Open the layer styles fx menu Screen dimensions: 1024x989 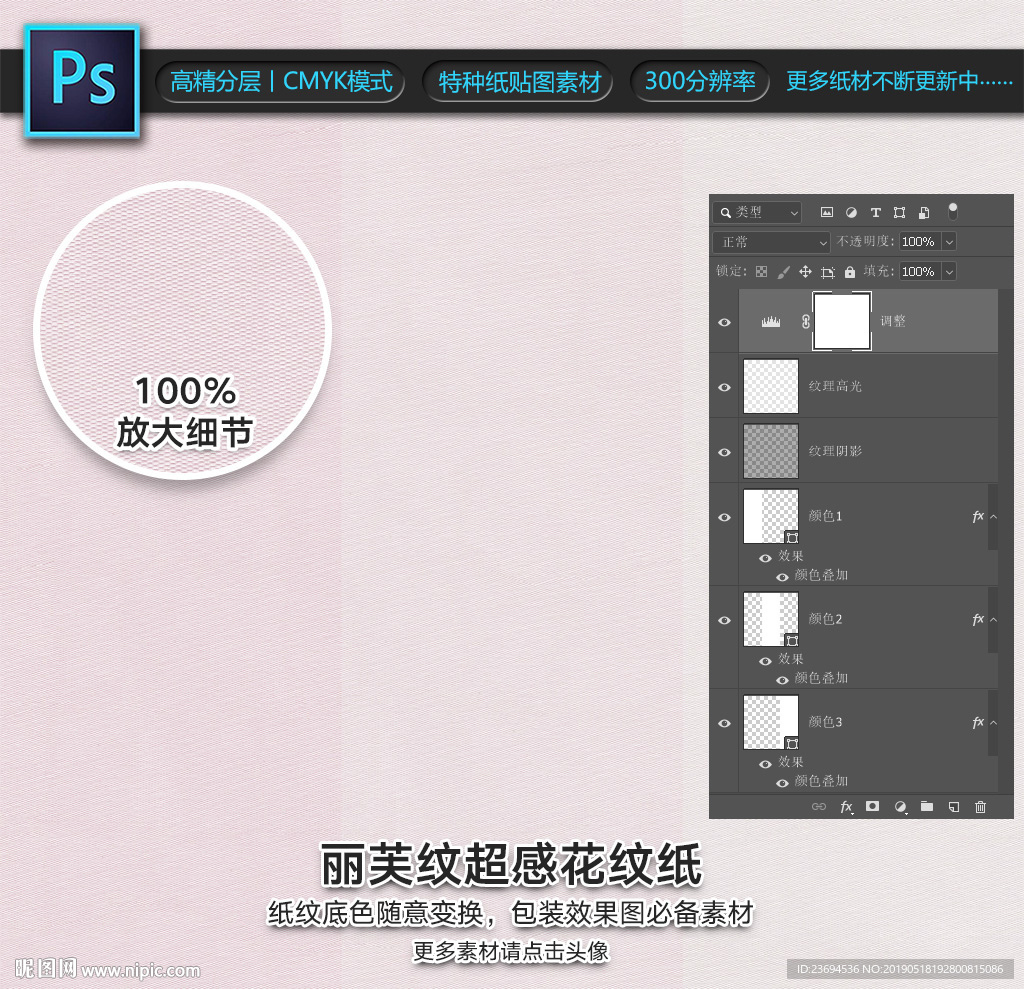(x=846, y=806)
